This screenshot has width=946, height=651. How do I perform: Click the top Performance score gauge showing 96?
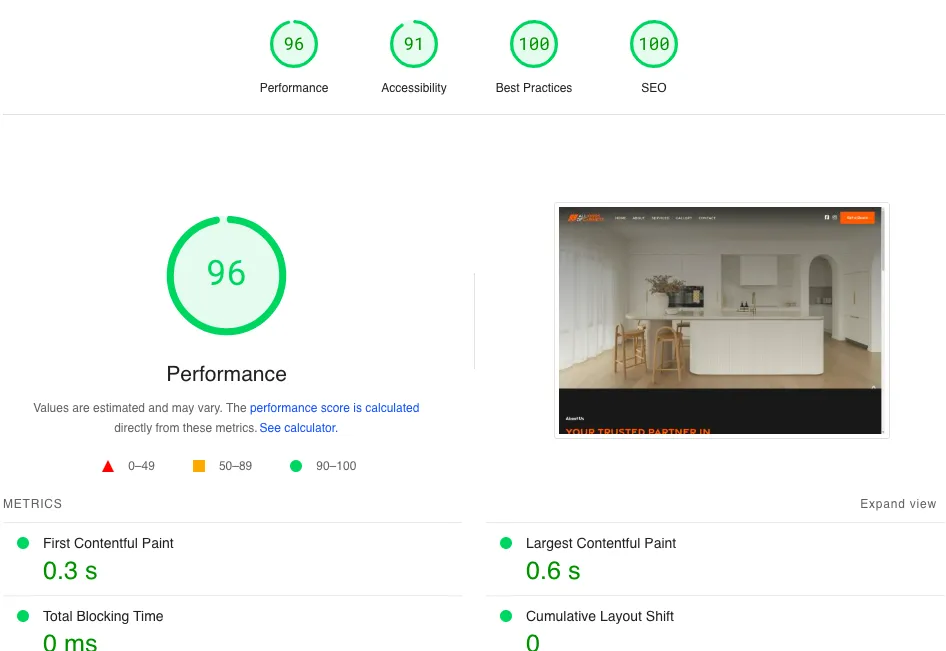(294, 45)
